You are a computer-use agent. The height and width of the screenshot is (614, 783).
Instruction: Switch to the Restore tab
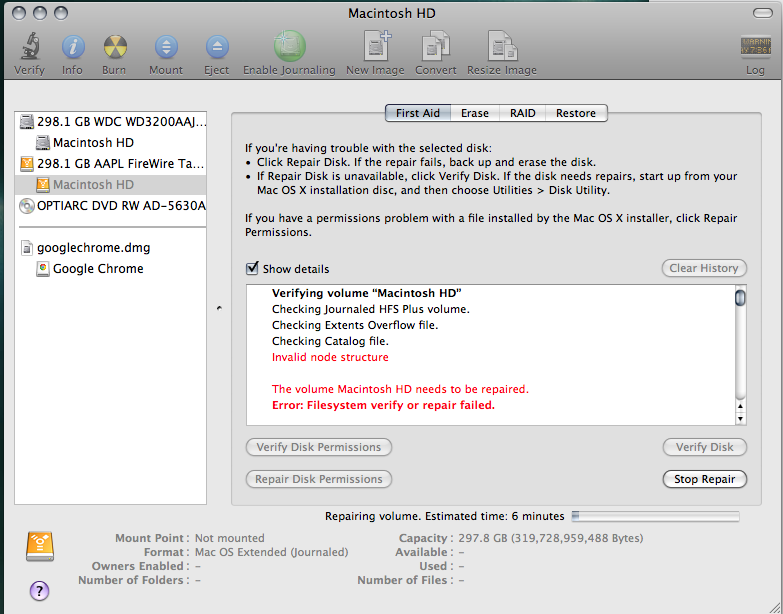click(576, 113)
